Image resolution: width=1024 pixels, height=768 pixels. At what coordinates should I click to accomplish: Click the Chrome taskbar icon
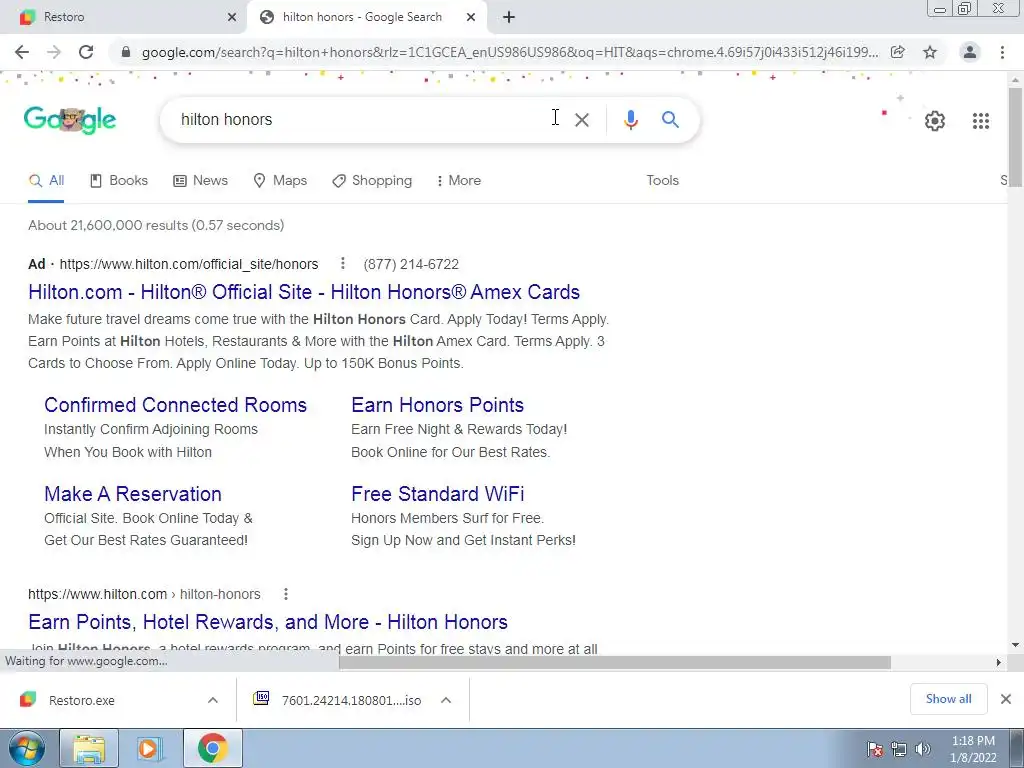[x=212, y=748]
